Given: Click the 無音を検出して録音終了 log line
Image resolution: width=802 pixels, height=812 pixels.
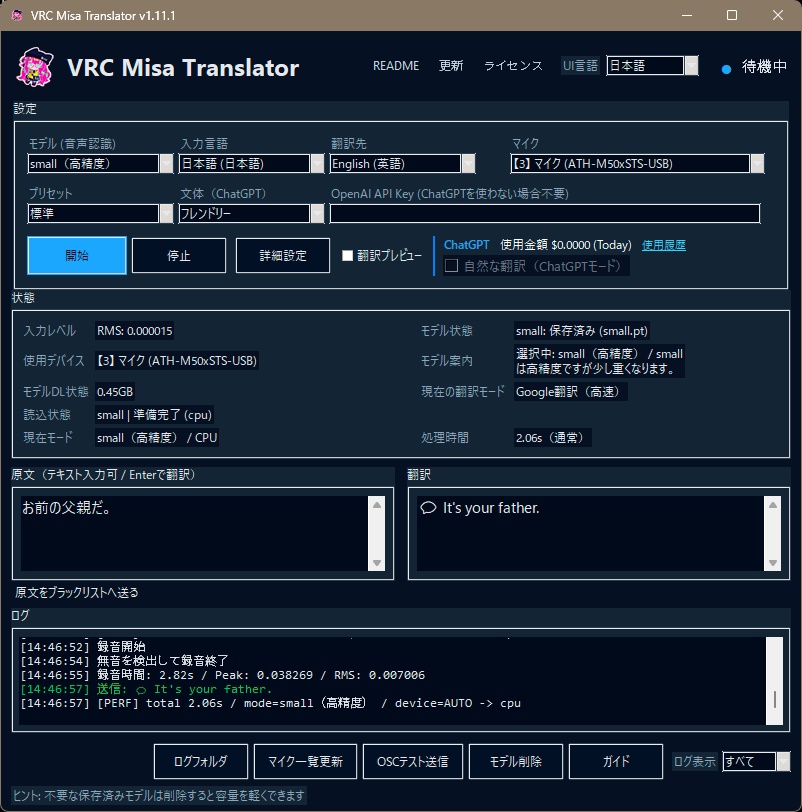Looking at the screenshot, I should [x=124, y=661].
